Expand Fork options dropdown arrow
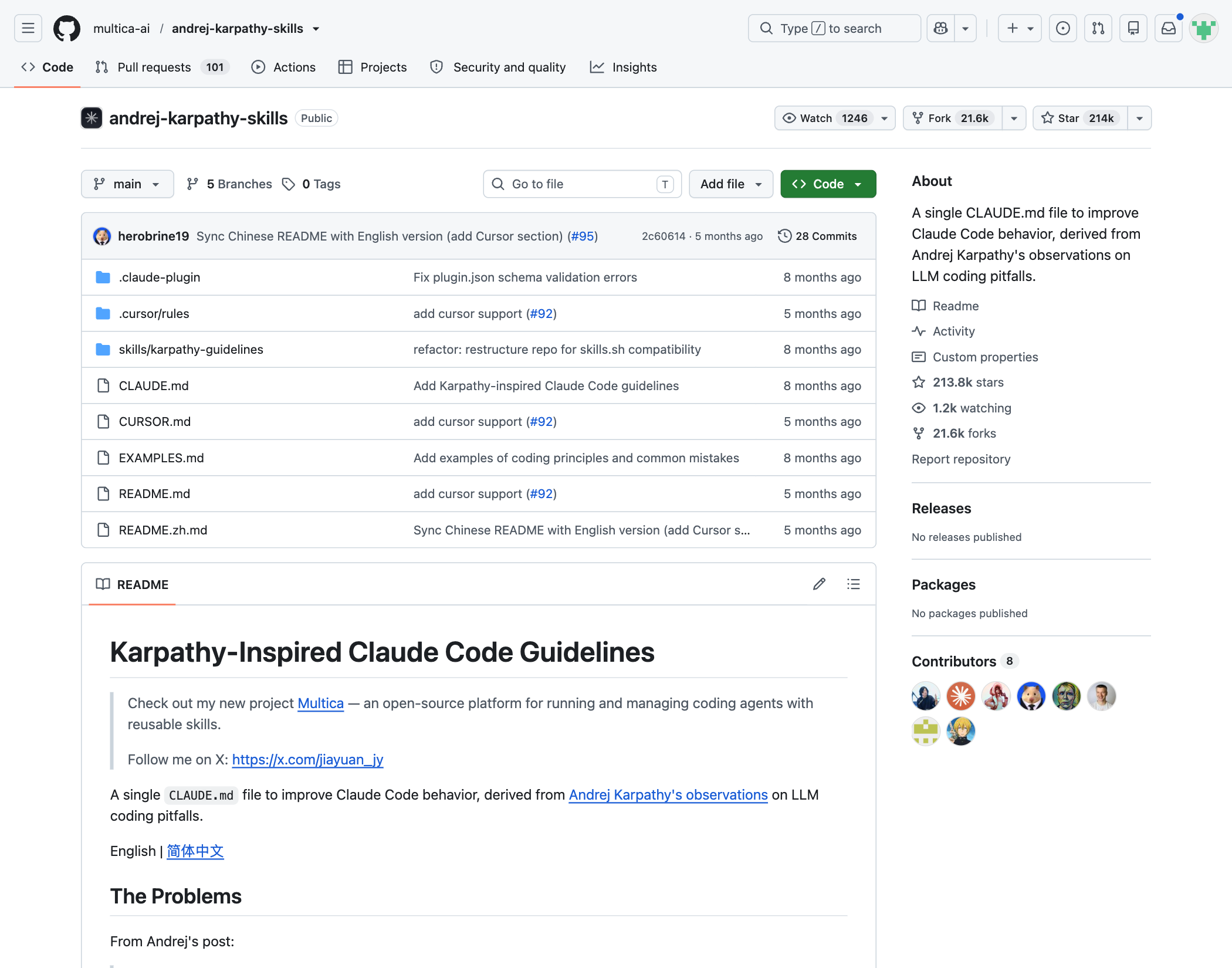Viewport: 1232px width, 968px height. coord(1014,118)
